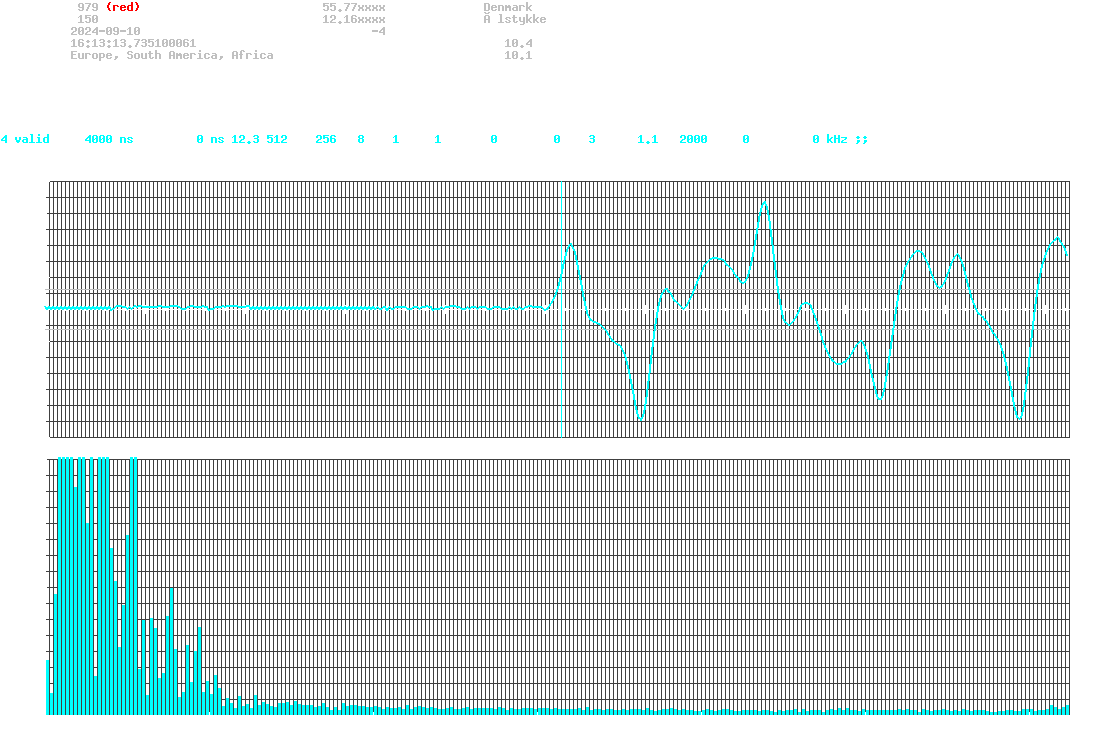Click the date 2024-09-10
Screen dimensions: 1095x737
105,31
